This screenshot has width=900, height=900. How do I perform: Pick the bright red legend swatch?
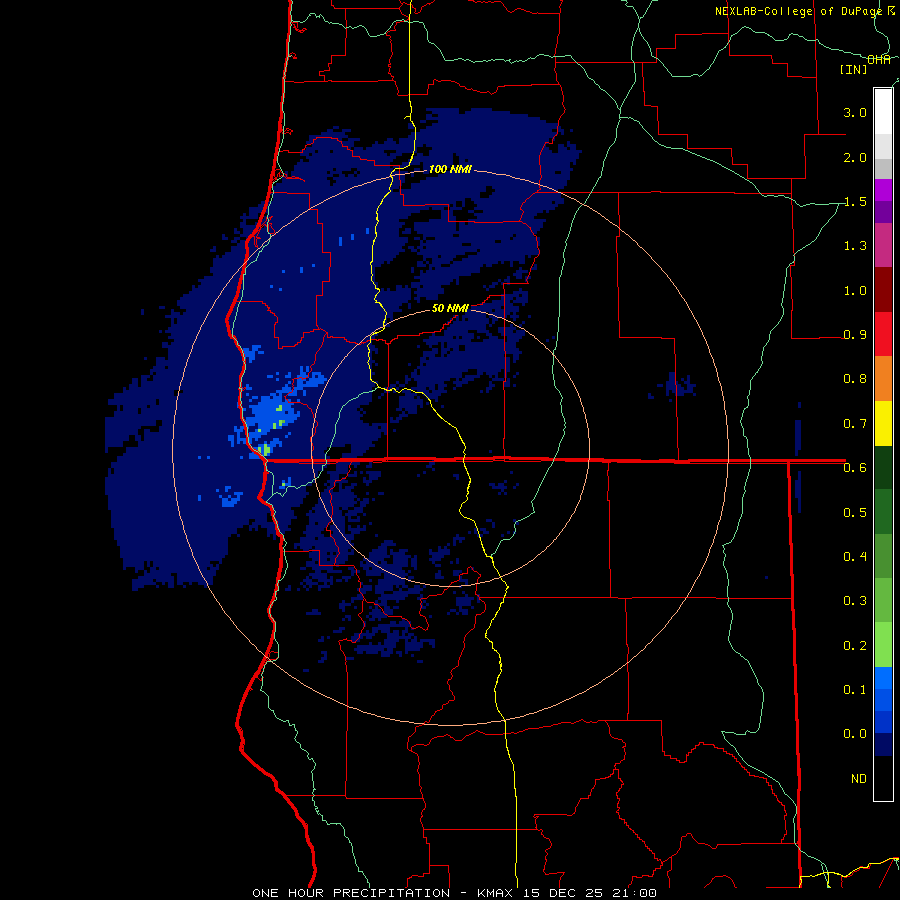pos(883,334)
